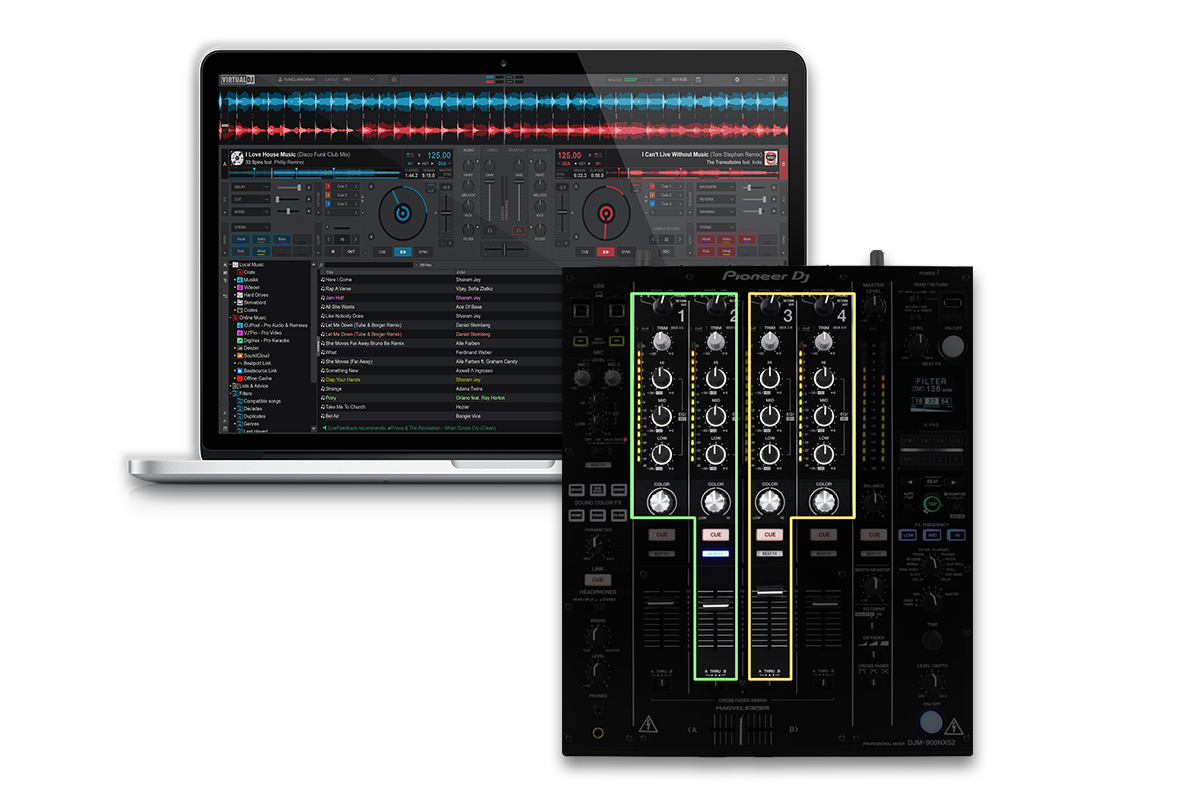
Task: Open the DELAY effect dropdown
Action: pyautogui.click(x=250, y=187)
